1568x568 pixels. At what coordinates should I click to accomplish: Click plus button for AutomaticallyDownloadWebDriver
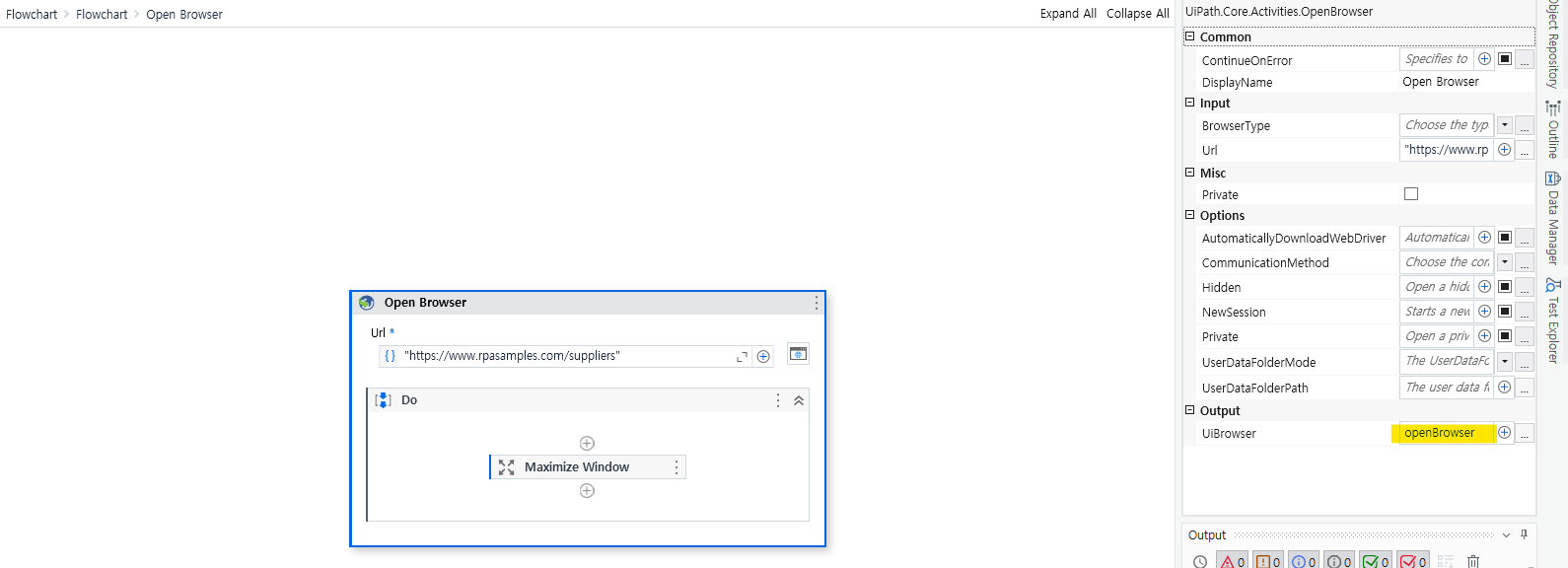1484,238
